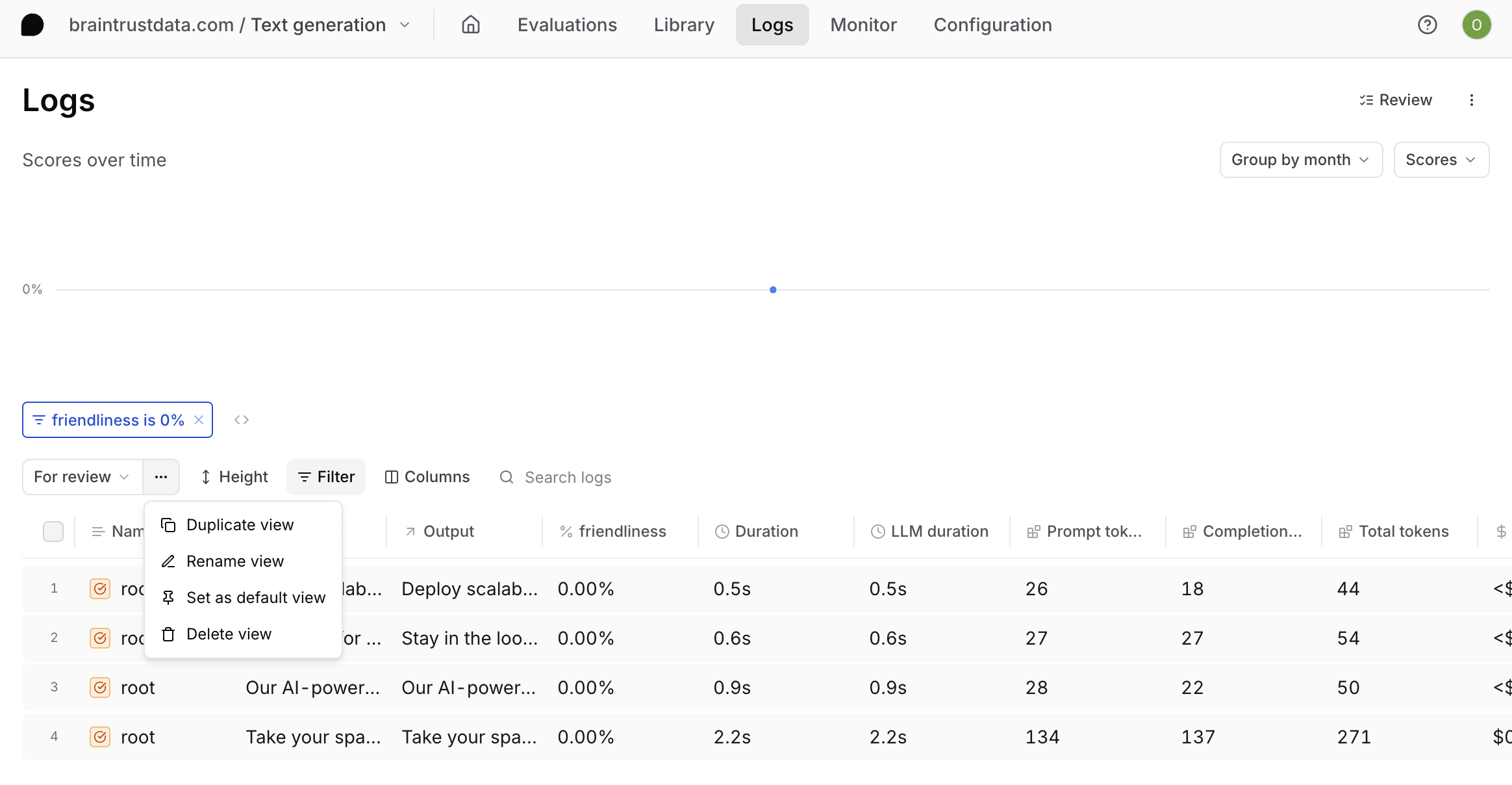Open the user avatar menu
The image size is (1512, 785).
pyautogui.click(x=1476, y=25)
